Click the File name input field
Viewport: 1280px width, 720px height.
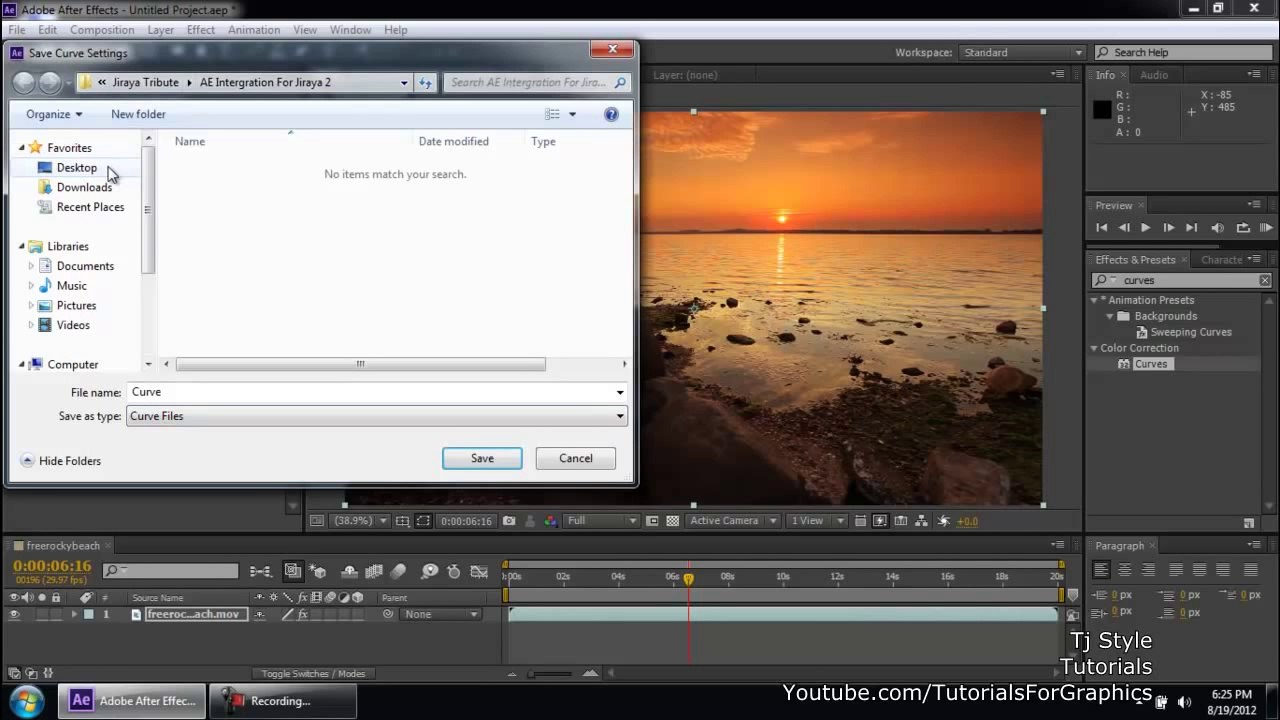377,392
